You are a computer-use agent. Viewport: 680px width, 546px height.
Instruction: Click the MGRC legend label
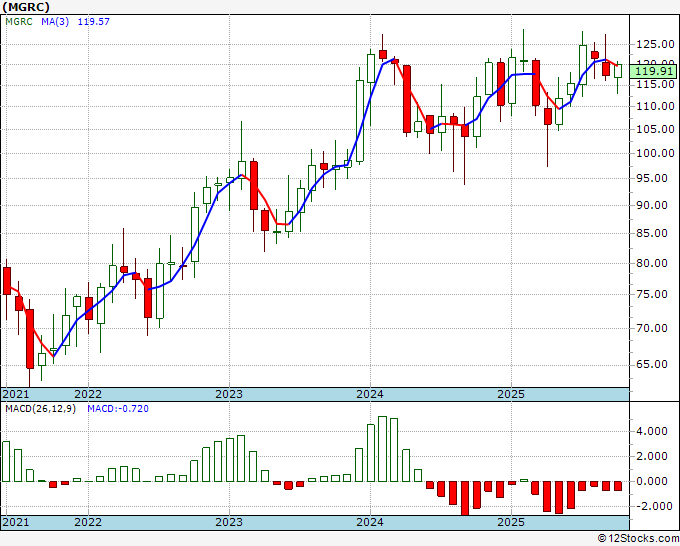coord(19,21)
